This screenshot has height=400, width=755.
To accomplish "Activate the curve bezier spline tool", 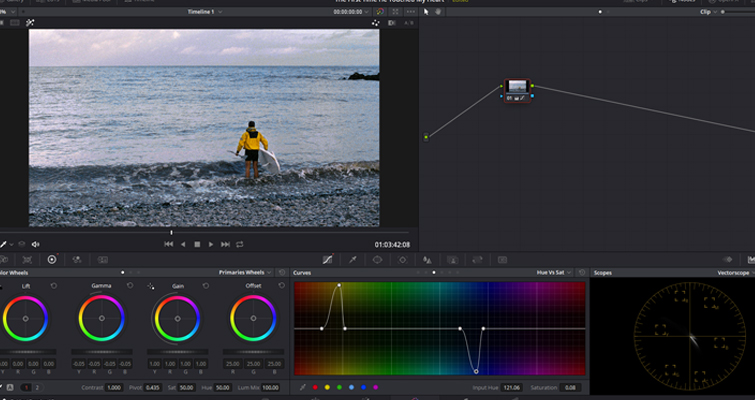I will click(x=302, y=387).
